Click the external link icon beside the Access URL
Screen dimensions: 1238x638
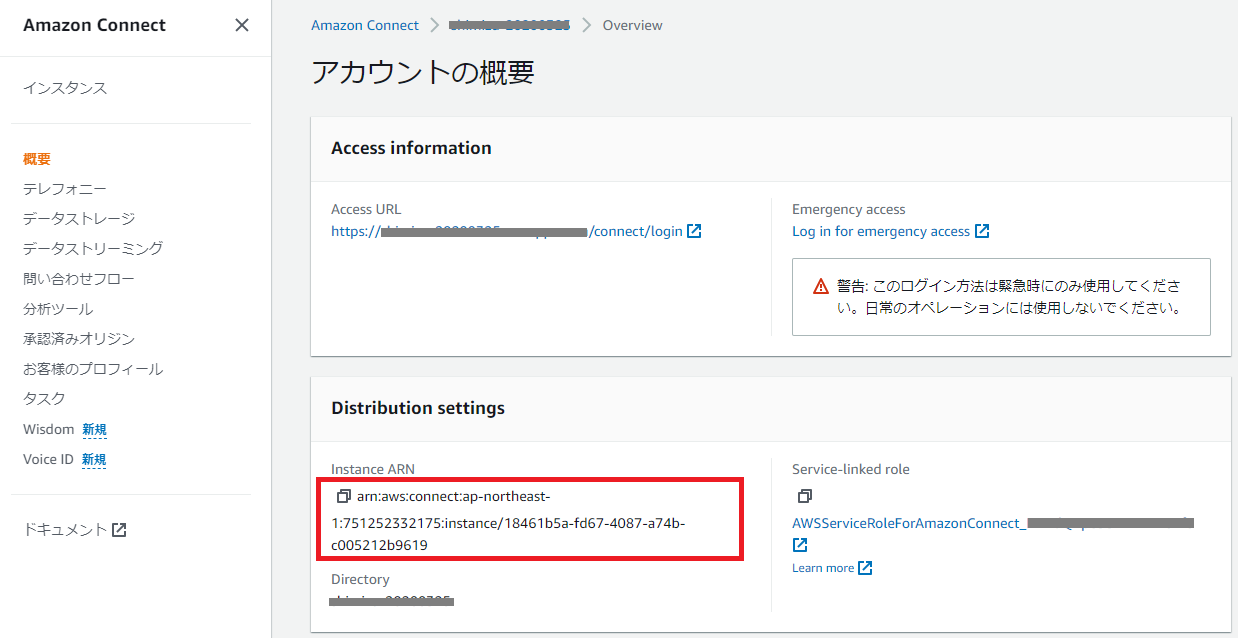click(694, 231)
